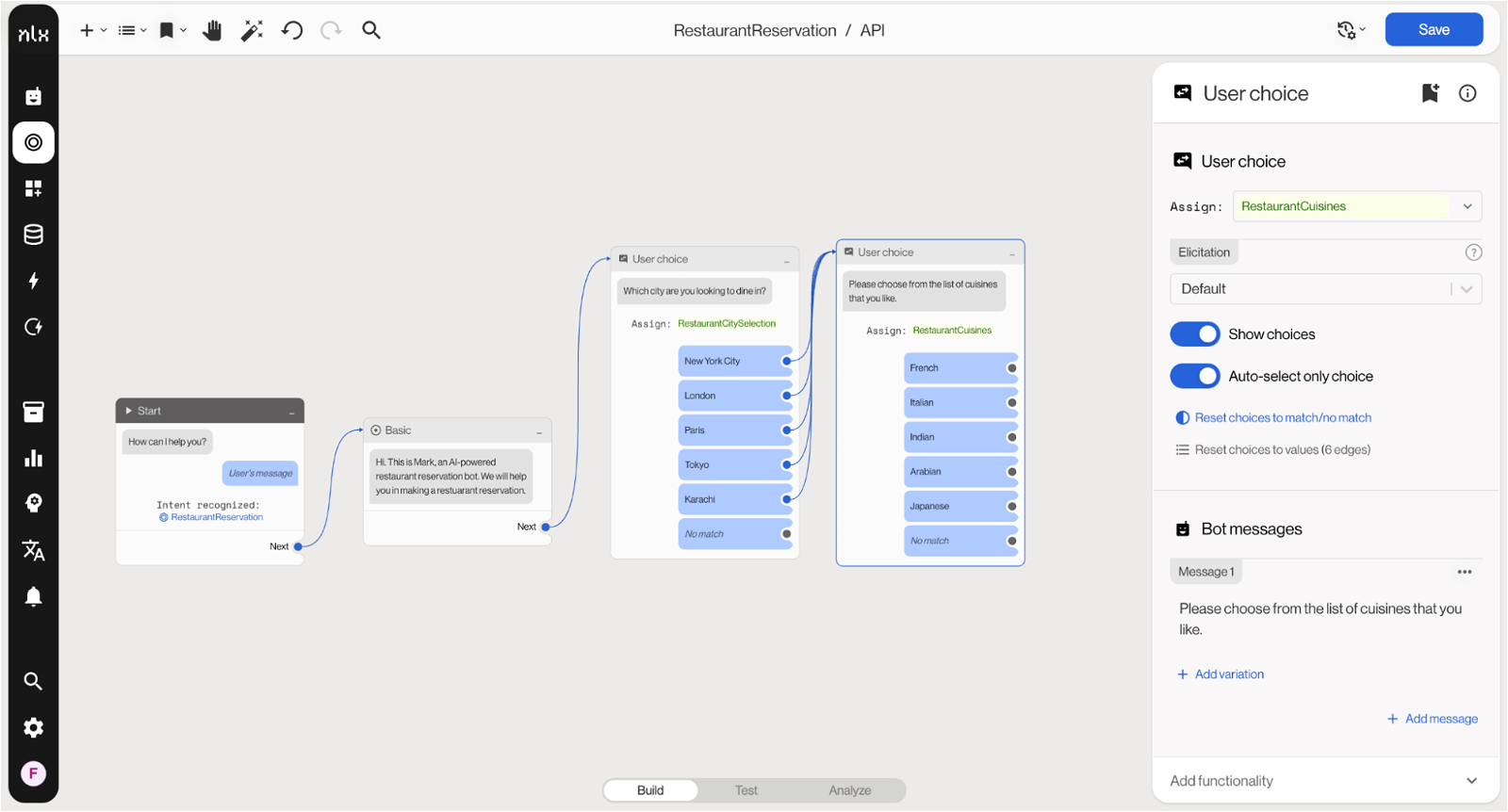Image resolution: width=1508 pixels, height=812 pixels.
Task: Click the Add variation link
Action: click(1228, 674)
